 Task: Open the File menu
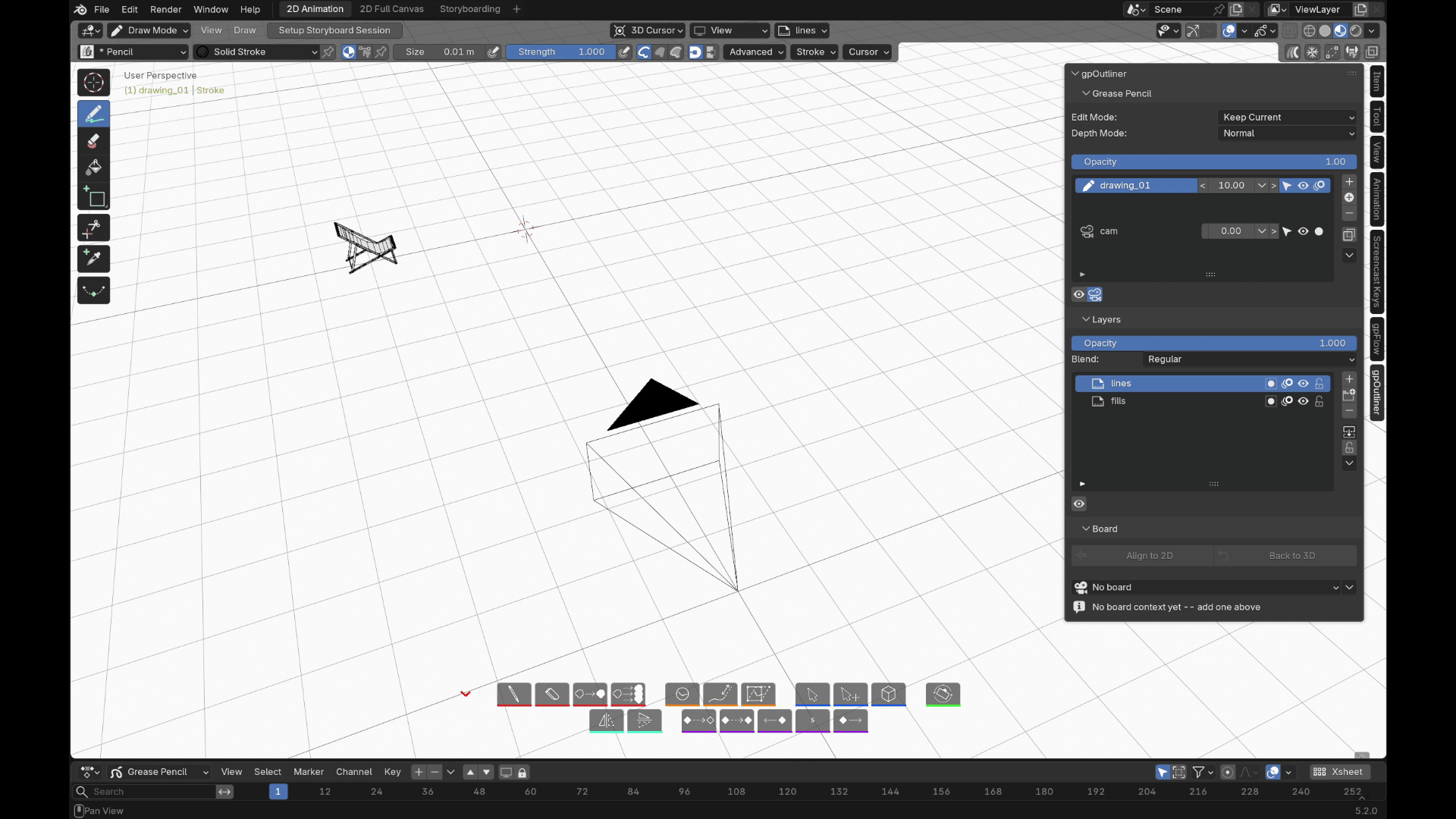[102, 9]
